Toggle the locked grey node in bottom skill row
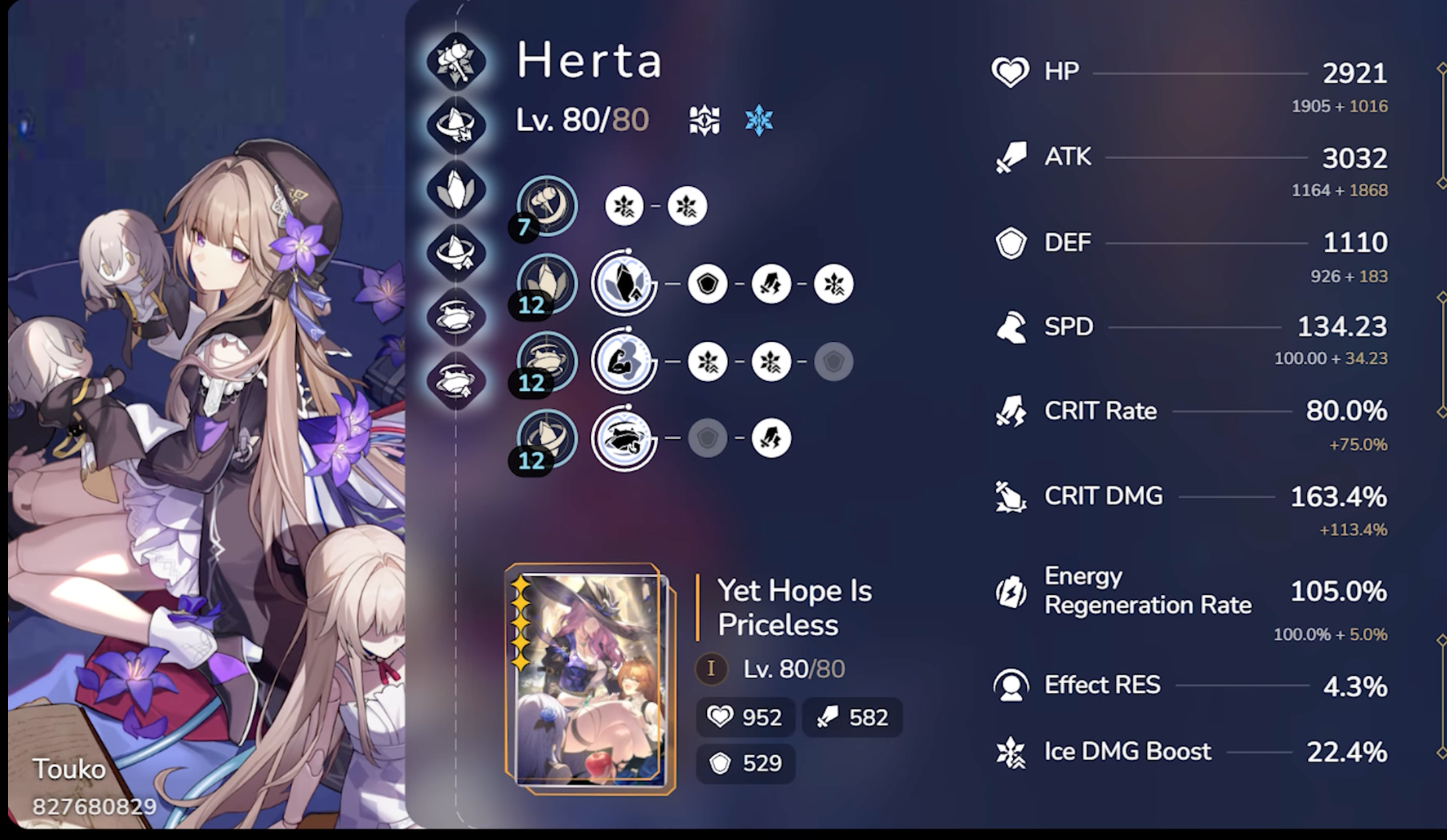Image resolution: width=1447 pixels, height=840 pixels. tap(708, 438)
